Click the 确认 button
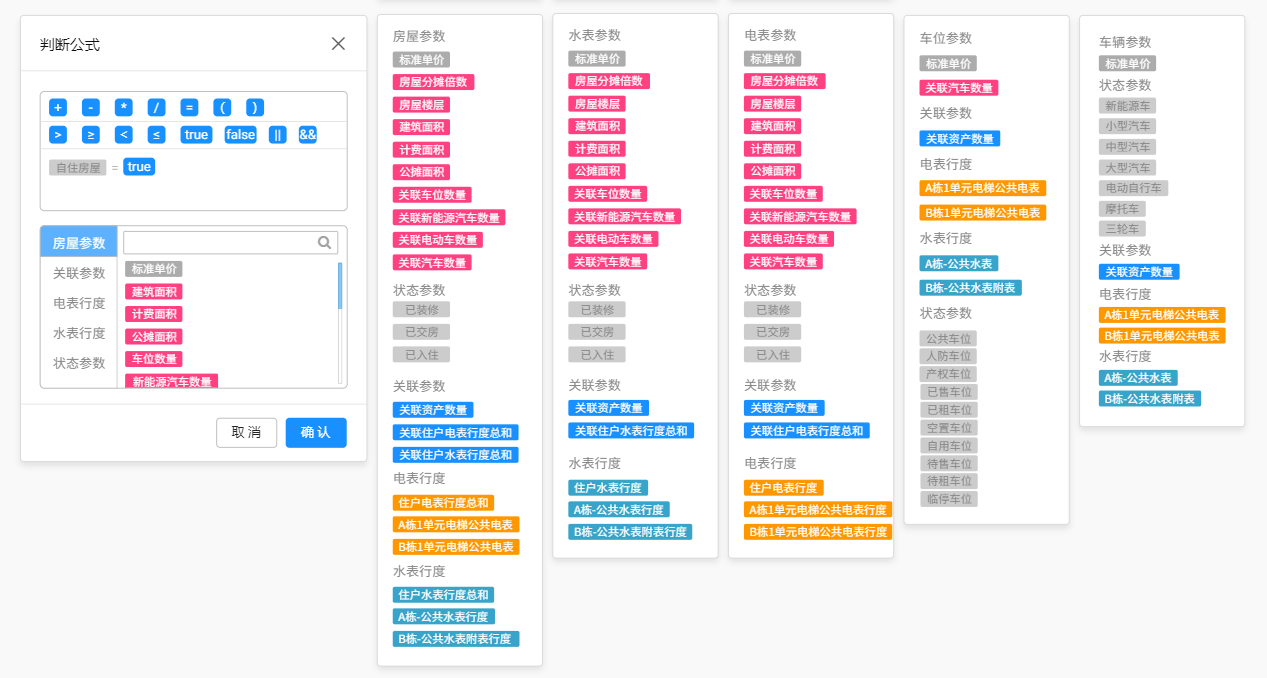This screenshot has height=678, width=1267. tap(316, 432)
